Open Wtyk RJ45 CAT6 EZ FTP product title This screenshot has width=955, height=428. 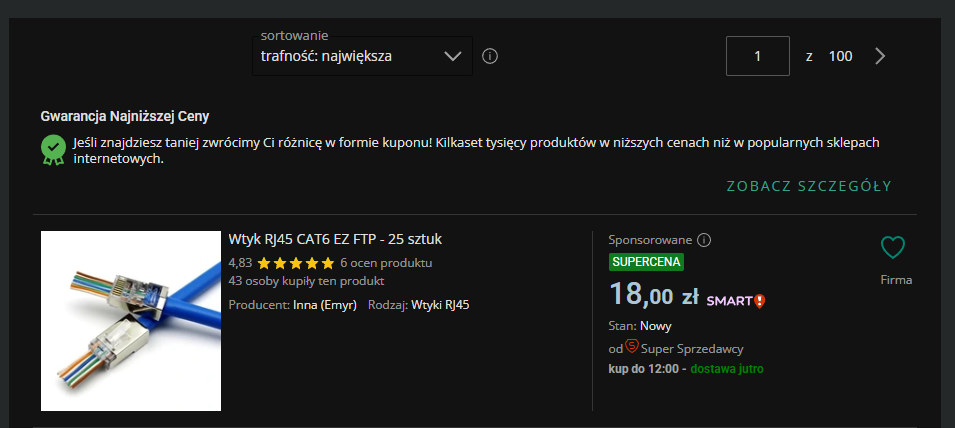pyautogui.click(x=335, y=240)
